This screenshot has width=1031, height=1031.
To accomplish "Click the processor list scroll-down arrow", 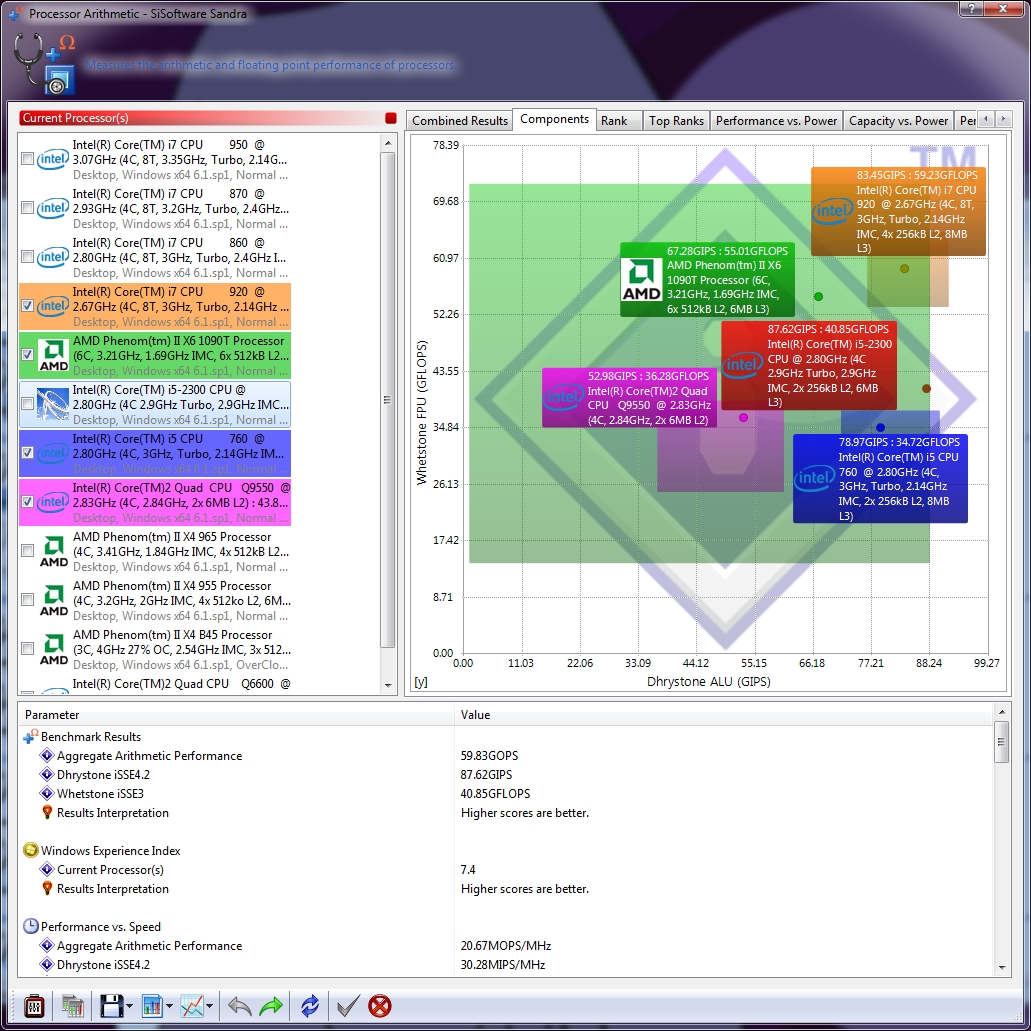I will coord(388,685).
